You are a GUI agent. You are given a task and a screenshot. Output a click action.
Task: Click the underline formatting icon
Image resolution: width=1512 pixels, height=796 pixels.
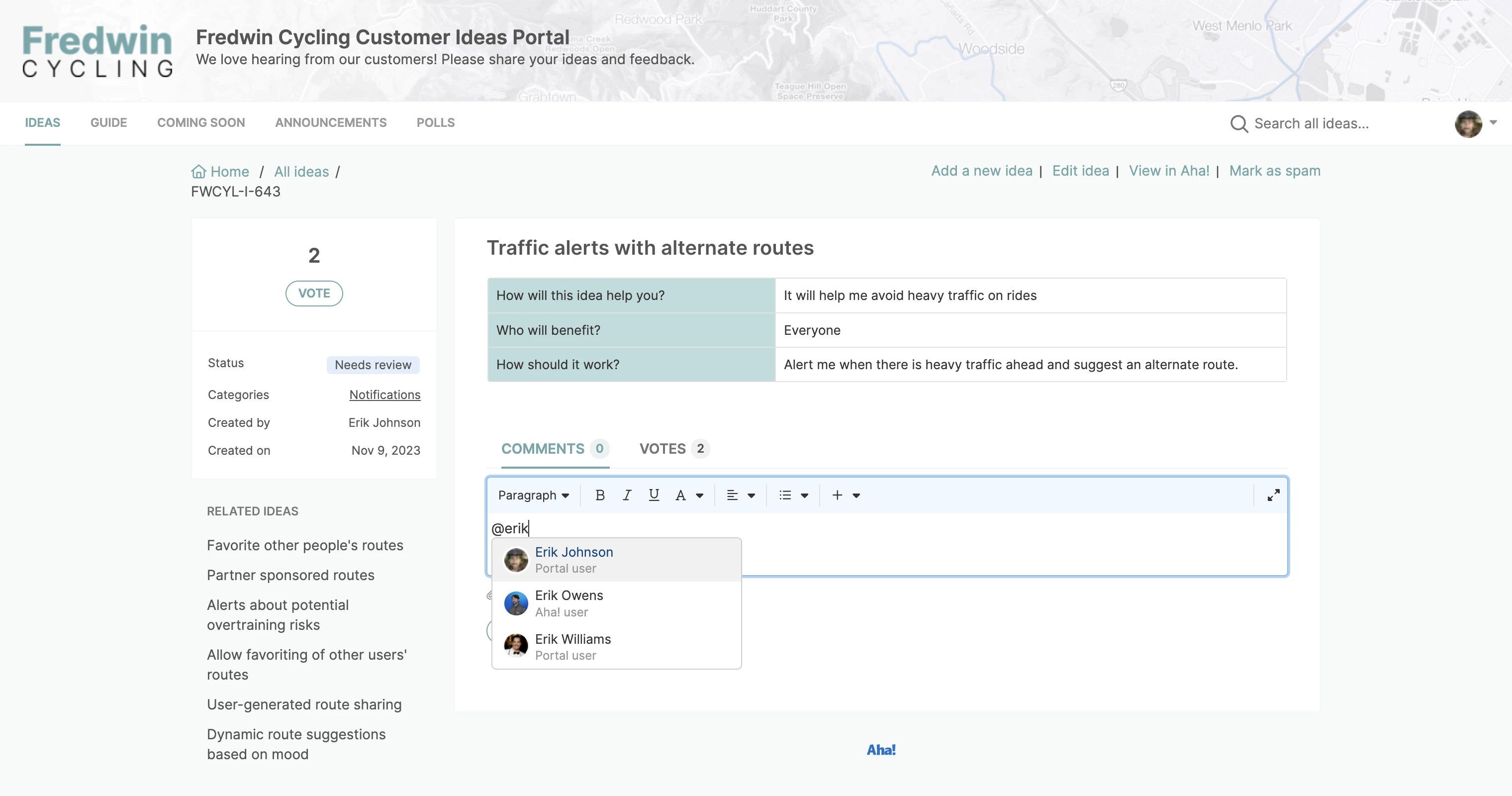(653, 495)
